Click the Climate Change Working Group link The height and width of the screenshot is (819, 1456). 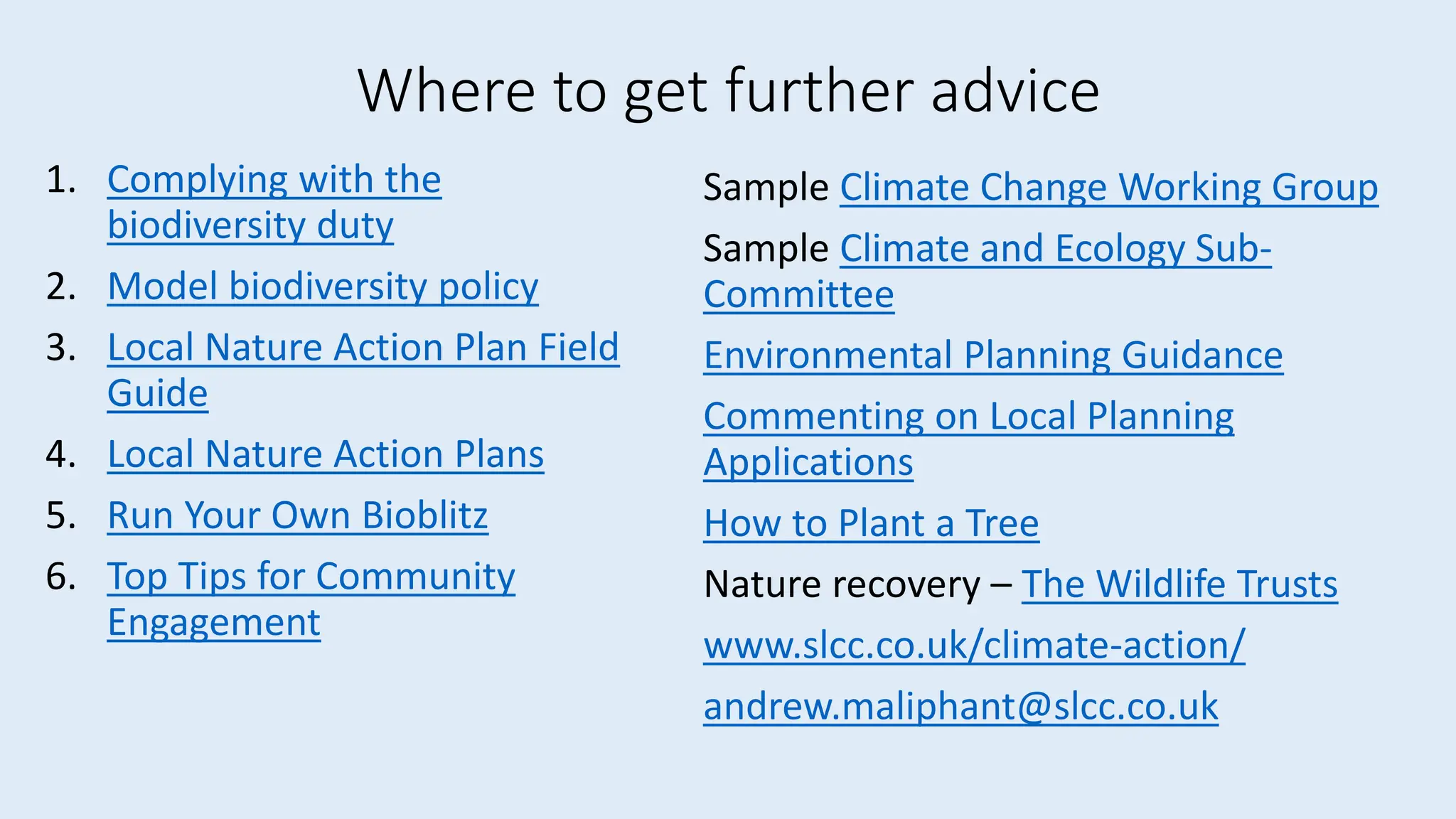pyautogui.click(x=1109, y=188)
